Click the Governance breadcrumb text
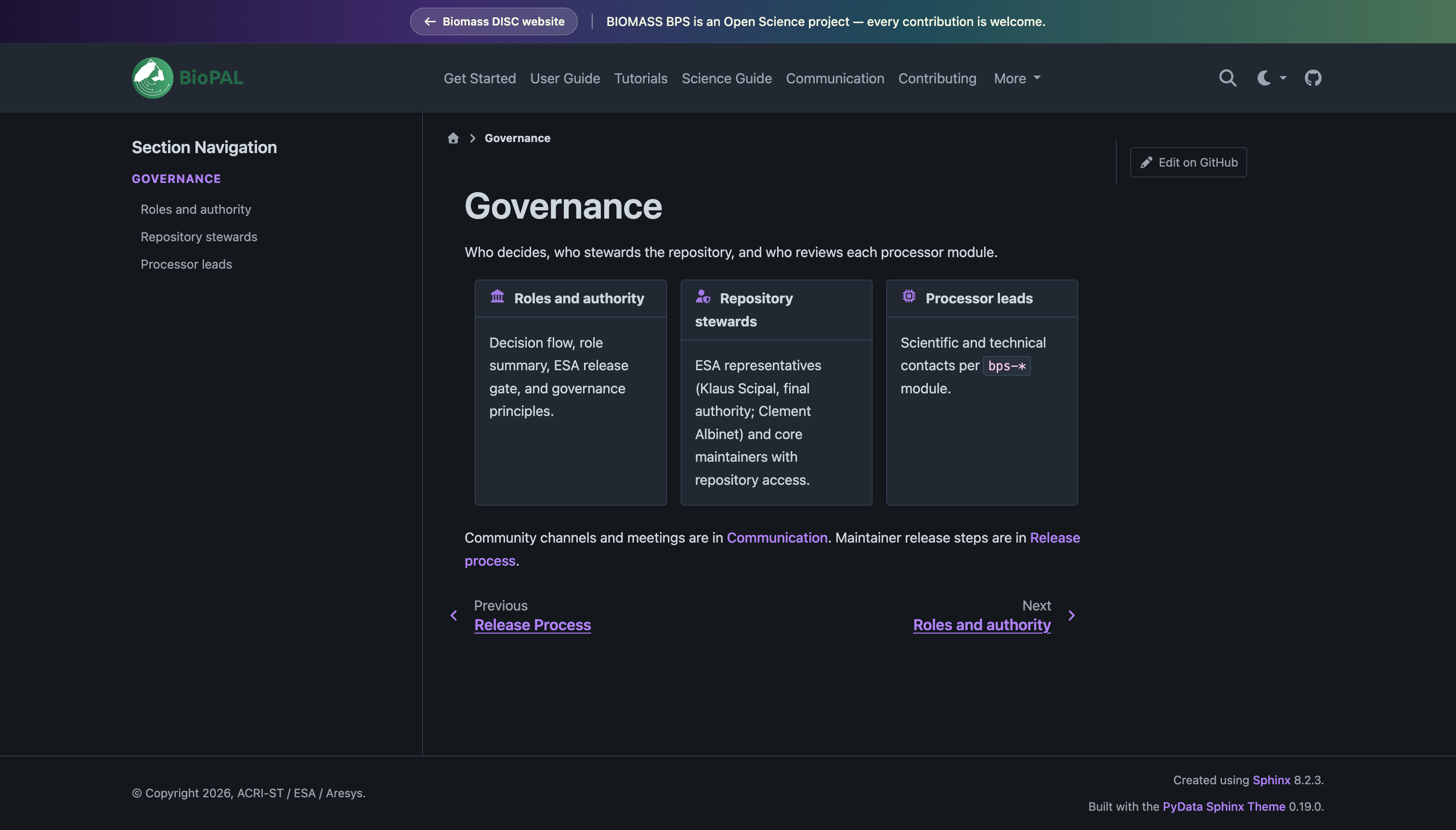1456x830 pixels. click(517, 138)
